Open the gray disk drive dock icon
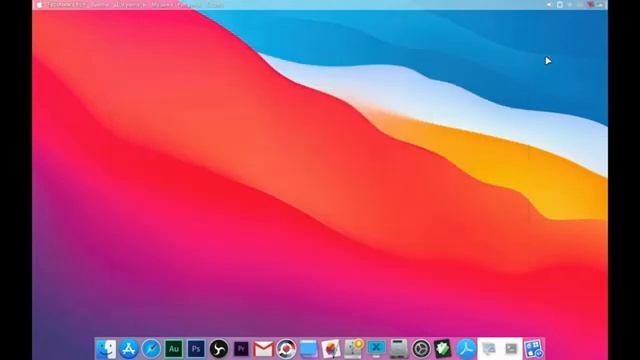 click(398, 349)
